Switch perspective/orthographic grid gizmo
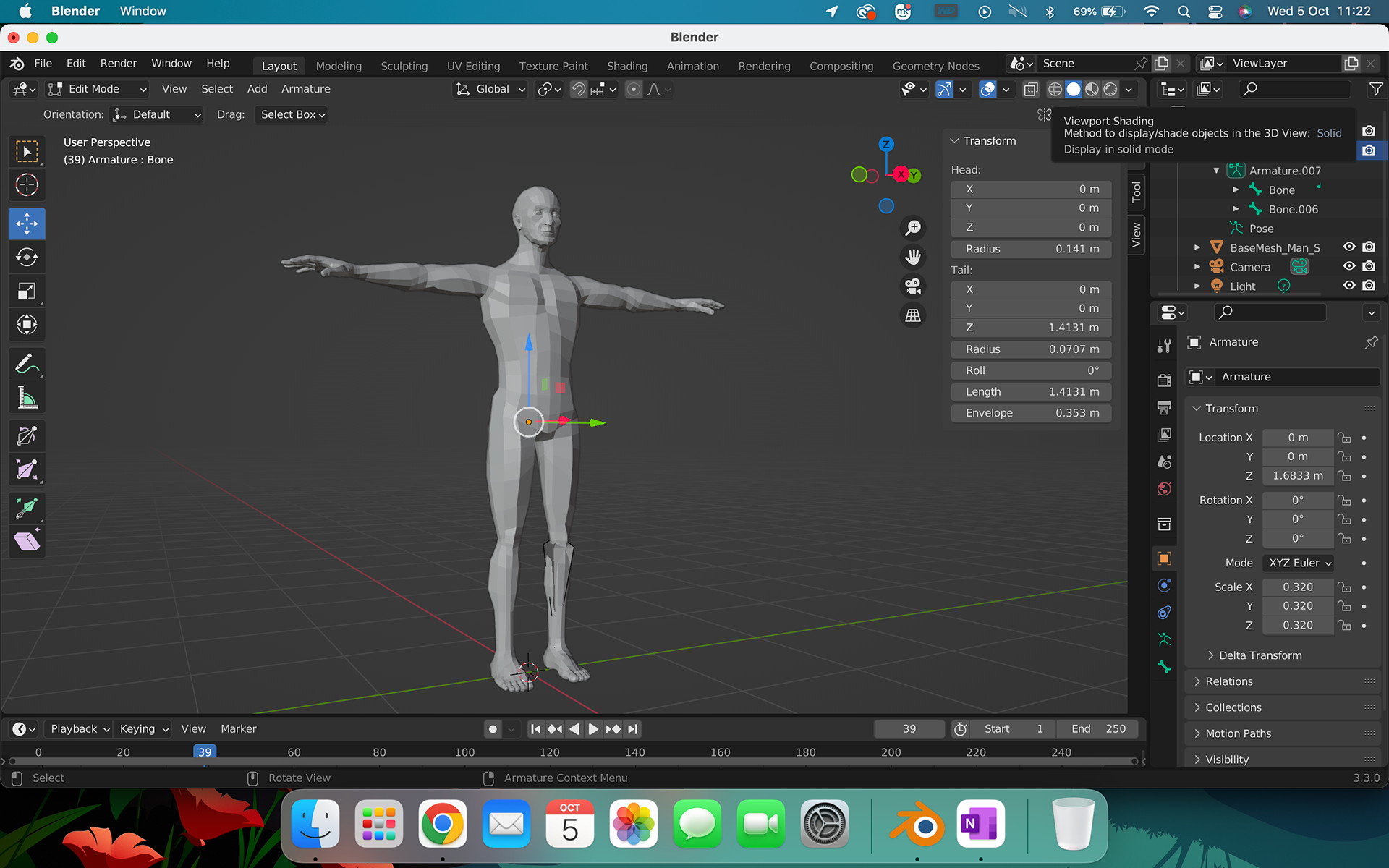The width and height of the screenshot is (1389, 868). (913, 315)
